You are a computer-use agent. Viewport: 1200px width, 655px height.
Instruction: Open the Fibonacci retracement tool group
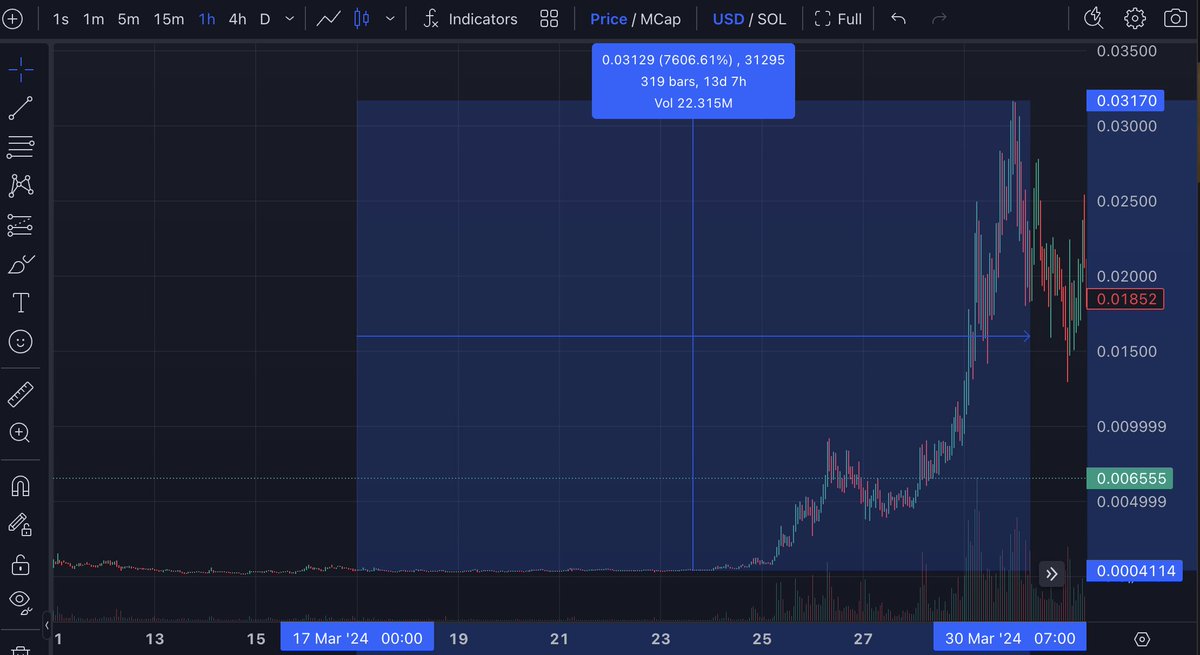(x=20, y=147)
